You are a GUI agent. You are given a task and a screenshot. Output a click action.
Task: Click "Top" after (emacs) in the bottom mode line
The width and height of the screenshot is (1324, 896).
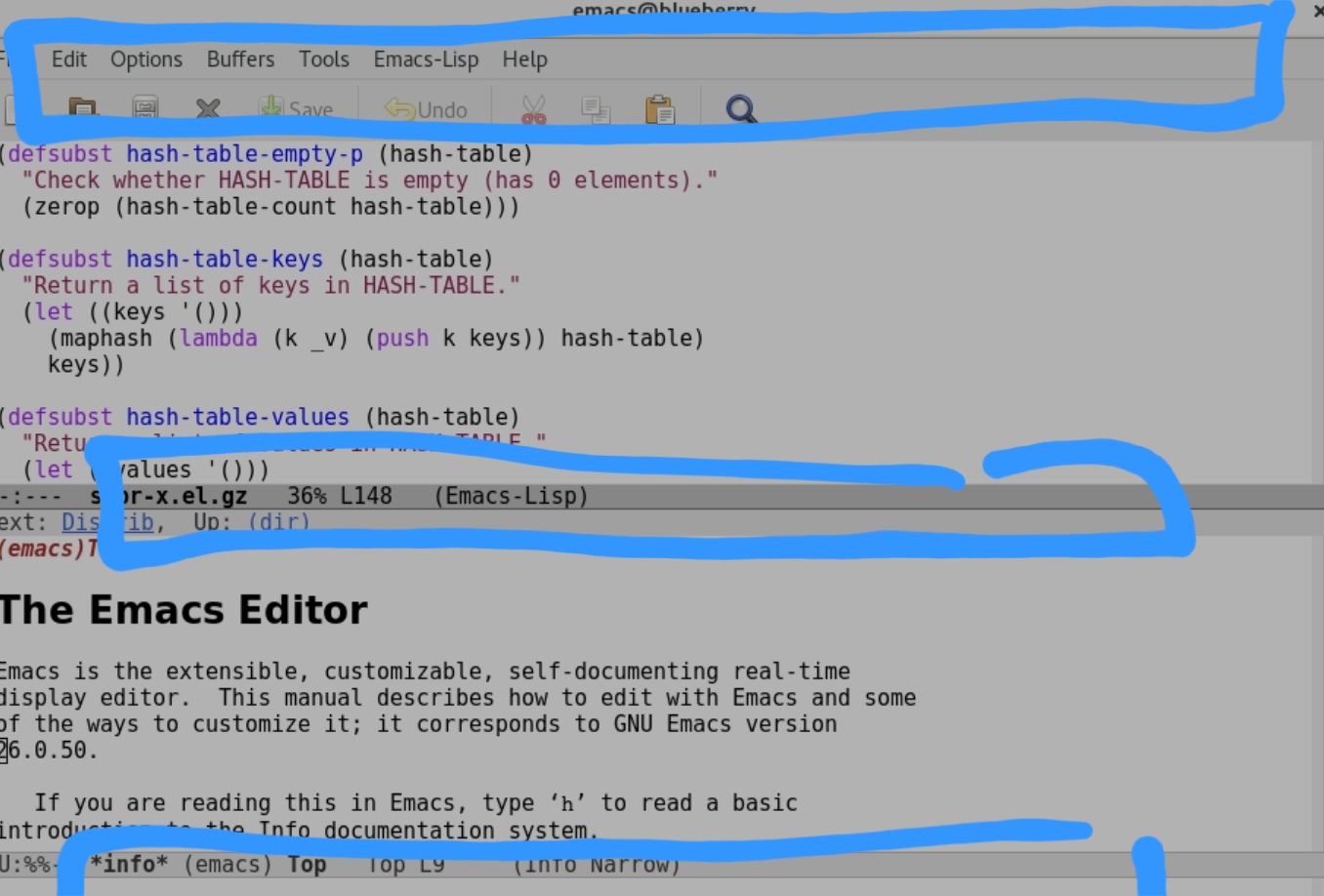click(307, 865)
